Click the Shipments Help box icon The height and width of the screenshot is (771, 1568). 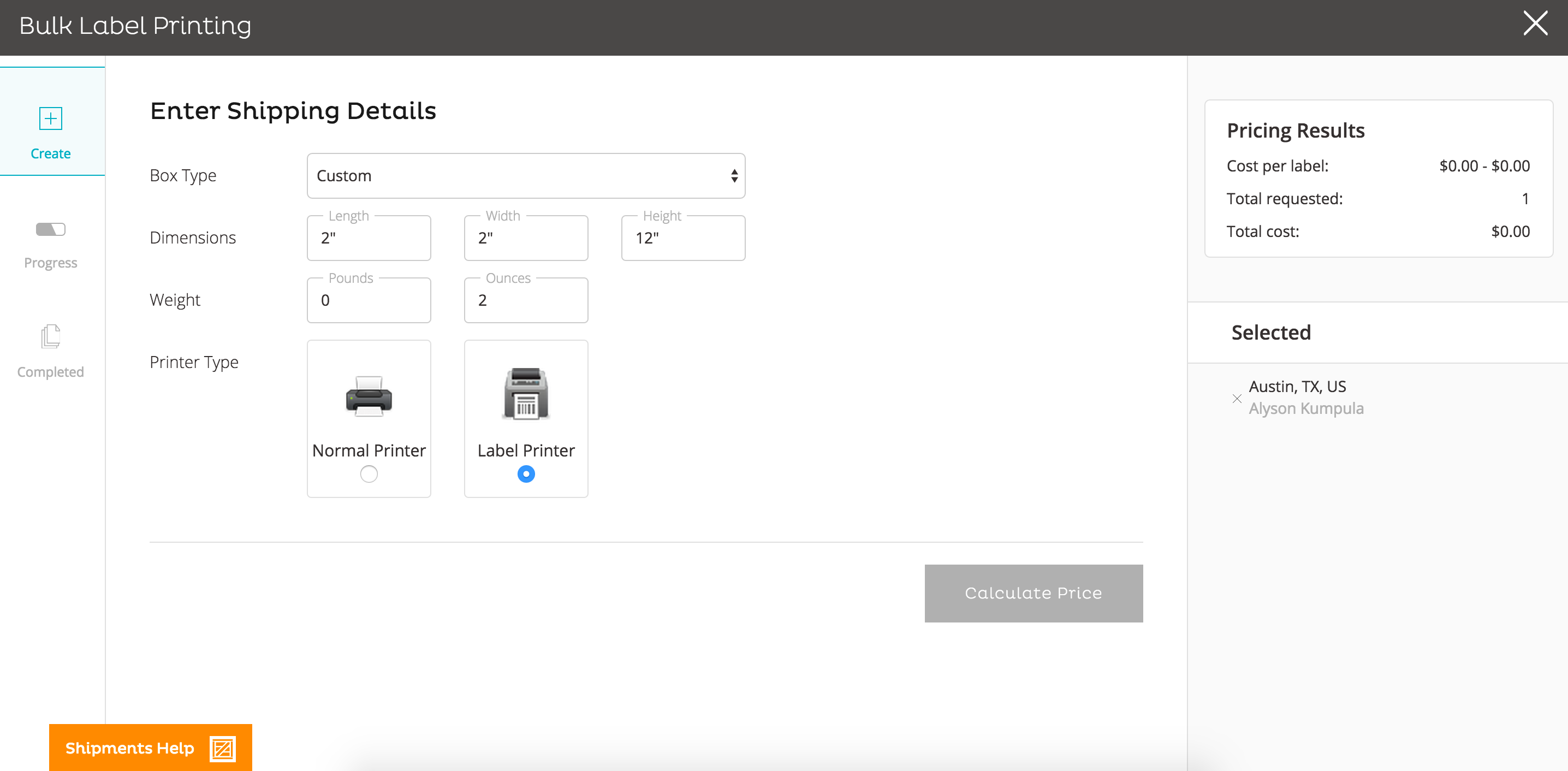[x=222, y=749]
